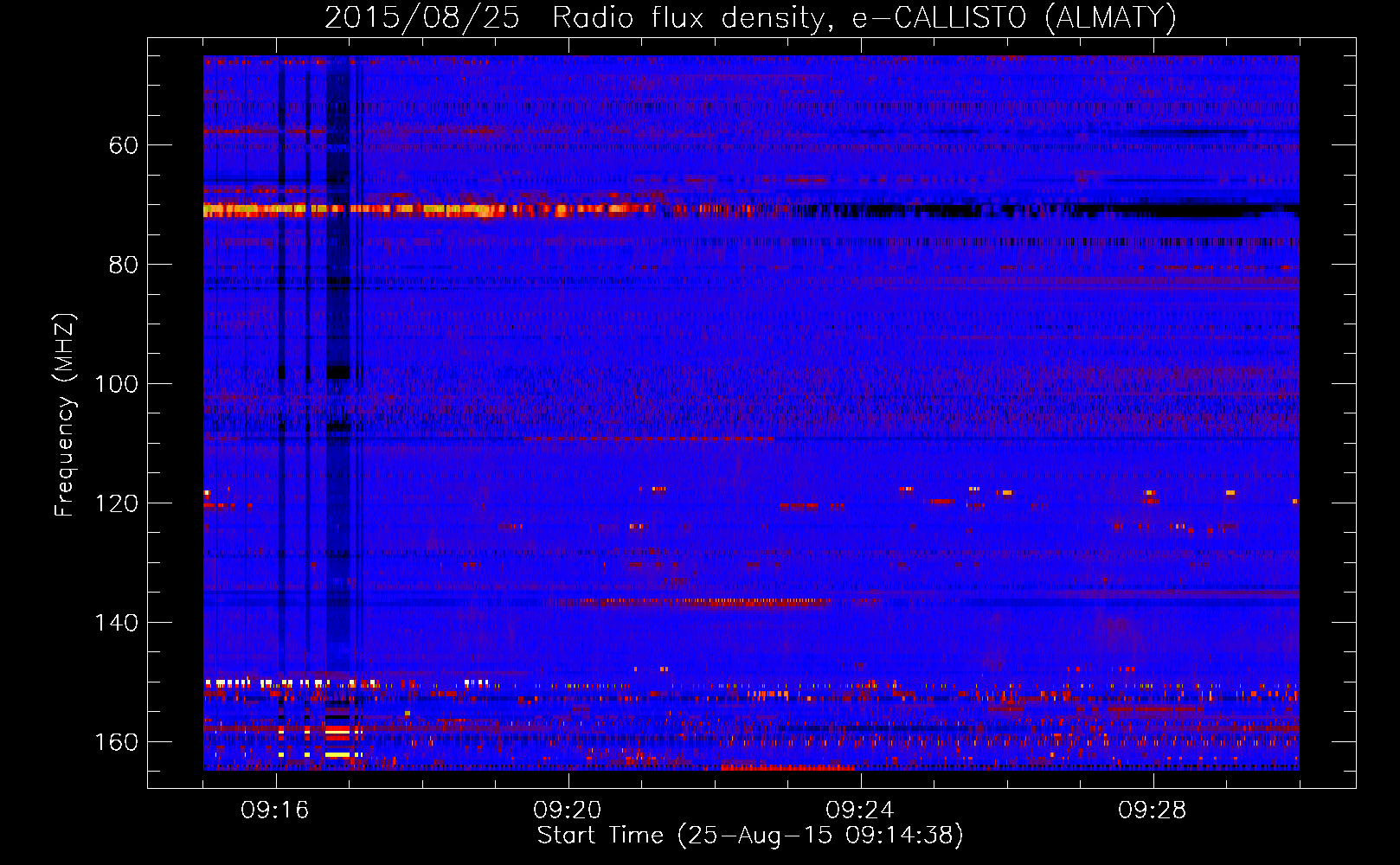Click the 09:16 time tick label

pos(275,811)
